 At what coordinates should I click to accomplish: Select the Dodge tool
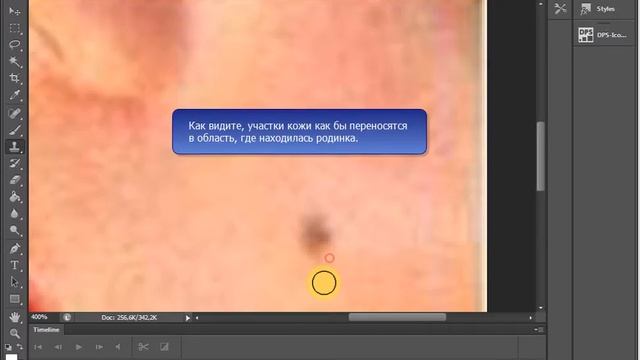(x=15, y=231)
